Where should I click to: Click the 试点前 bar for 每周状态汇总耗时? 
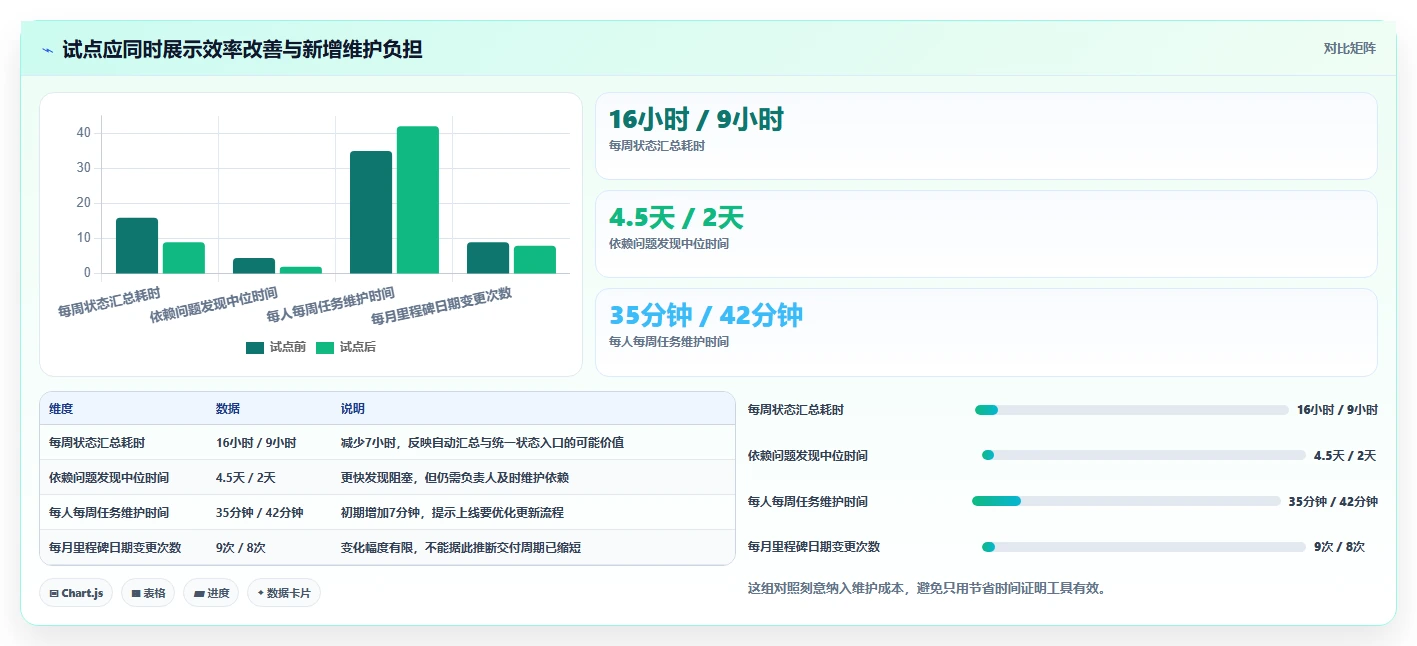click(137, 245)
